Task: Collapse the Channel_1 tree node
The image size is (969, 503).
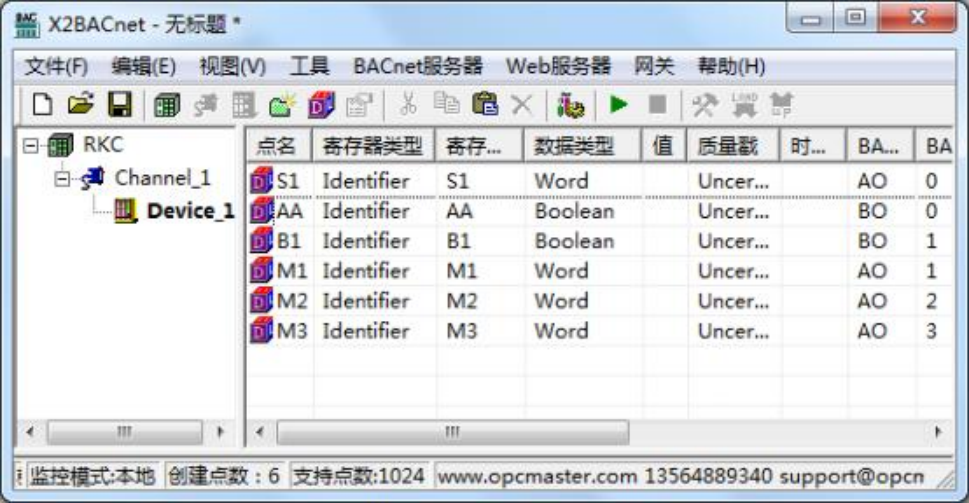Action: click(62, 179)
